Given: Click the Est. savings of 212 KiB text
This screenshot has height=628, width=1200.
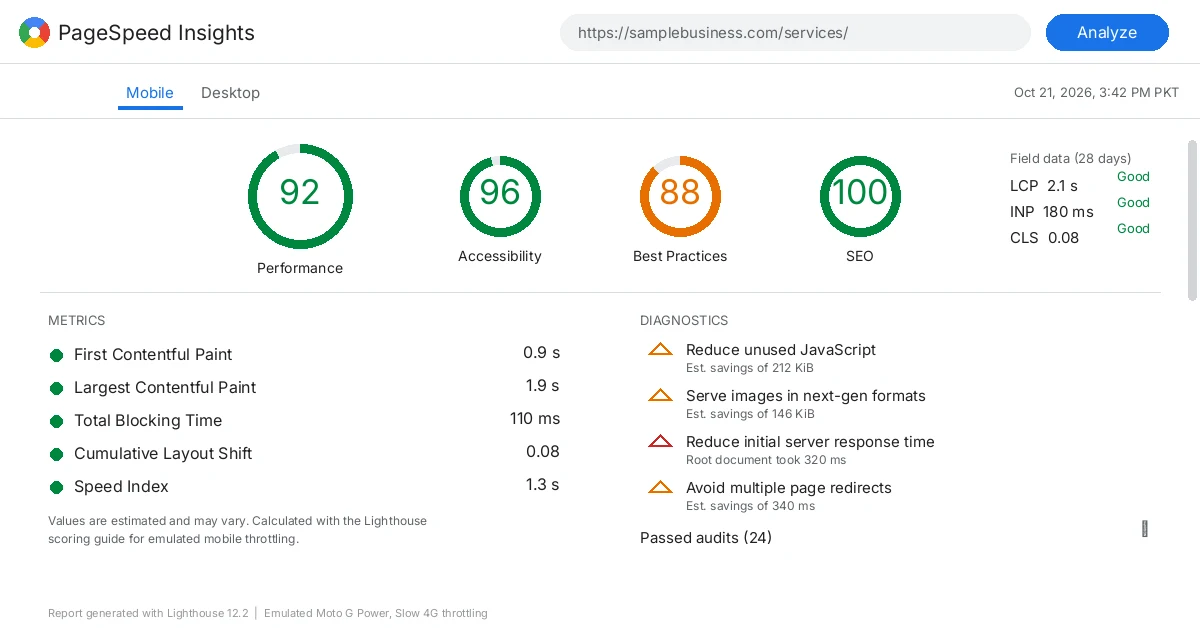Looking at the screenshot, I should click(x=750, y=368).
